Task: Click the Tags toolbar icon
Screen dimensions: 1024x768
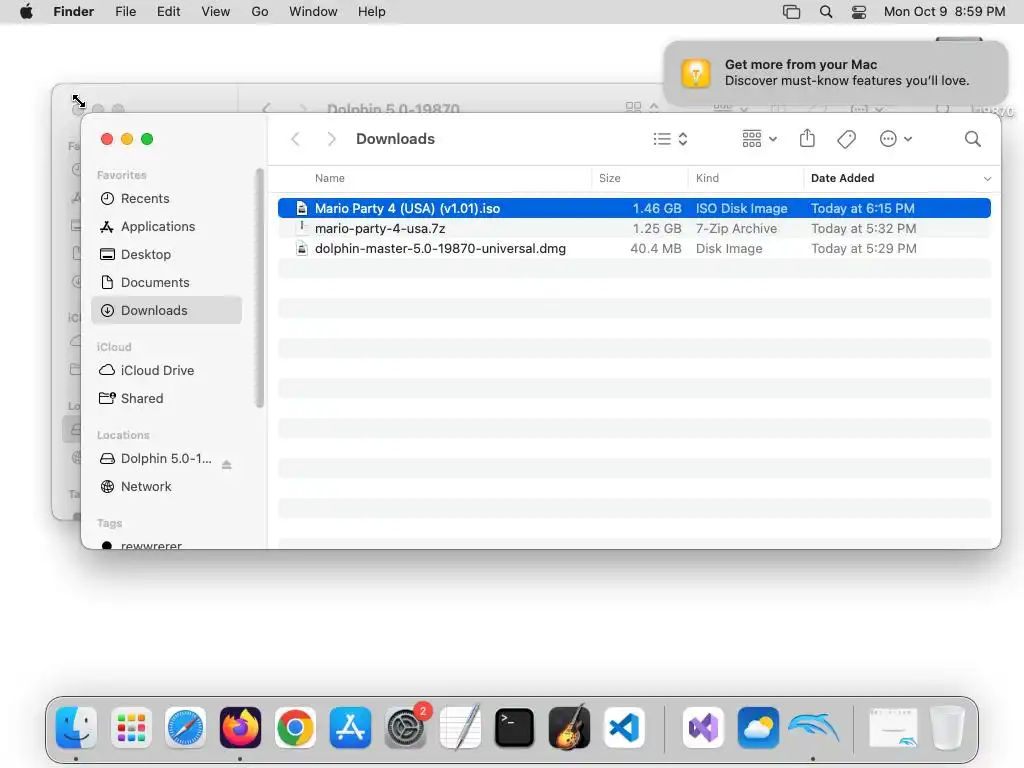Action: (846, 139)
